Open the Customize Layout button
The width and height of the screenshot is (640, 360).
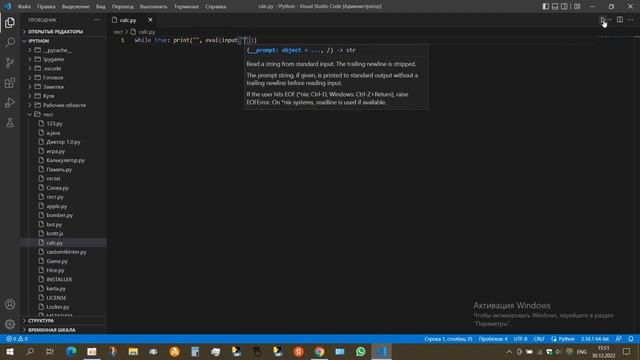(577, 7)
